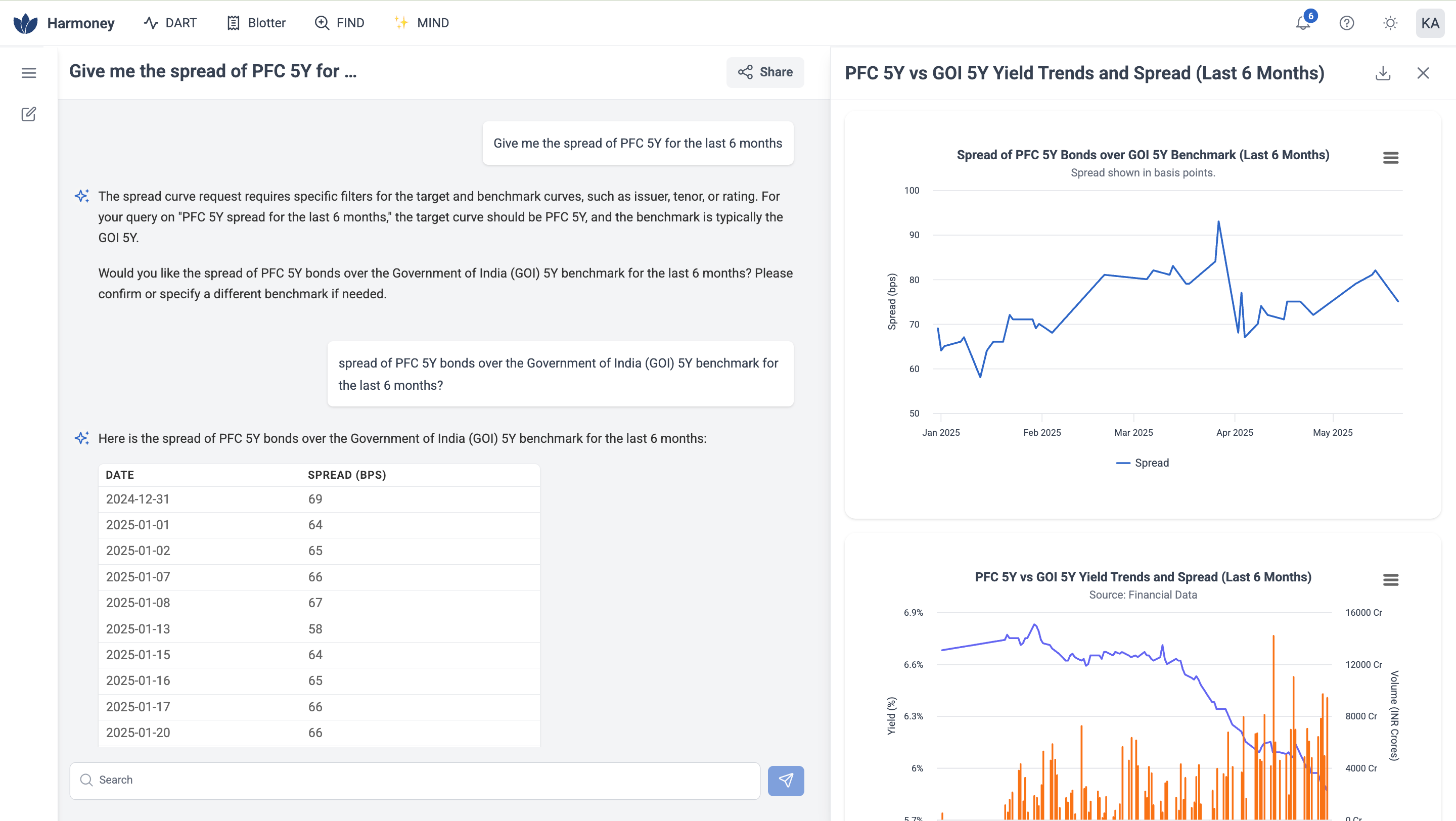Viewport: 1456px width, 821px height.
Task: Expand the sidebar hamburger menu
Action: [29, 73]
